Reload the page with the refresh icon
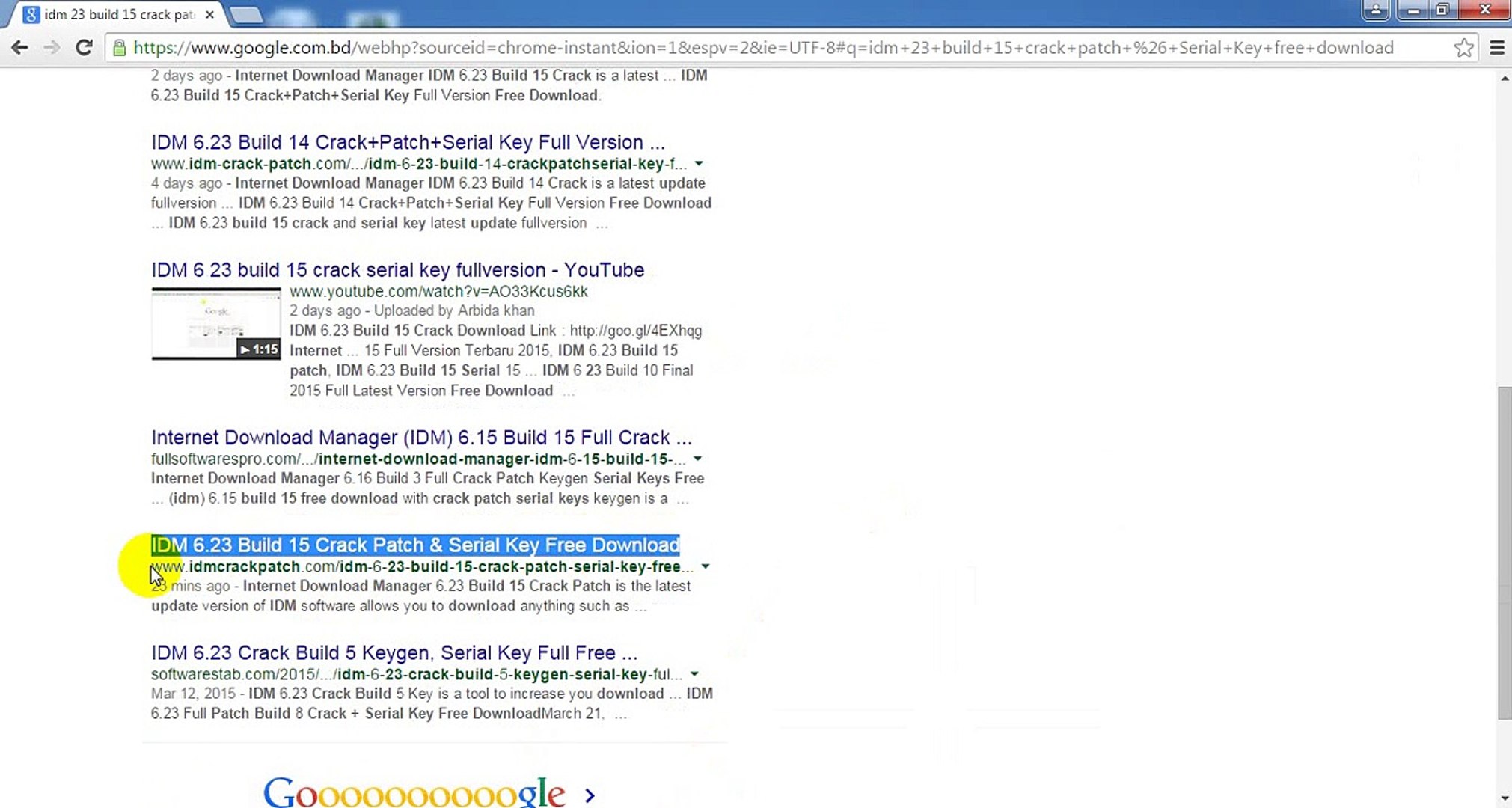 pyautogui.click(x=84, y=48)
